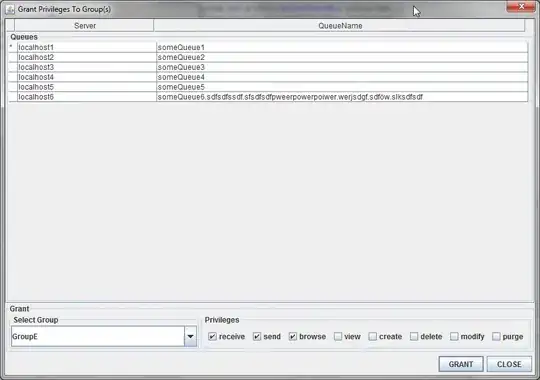This screenshot has height=380, width=540.
Task: Click the CLOSE button
Action: (509, 364)
